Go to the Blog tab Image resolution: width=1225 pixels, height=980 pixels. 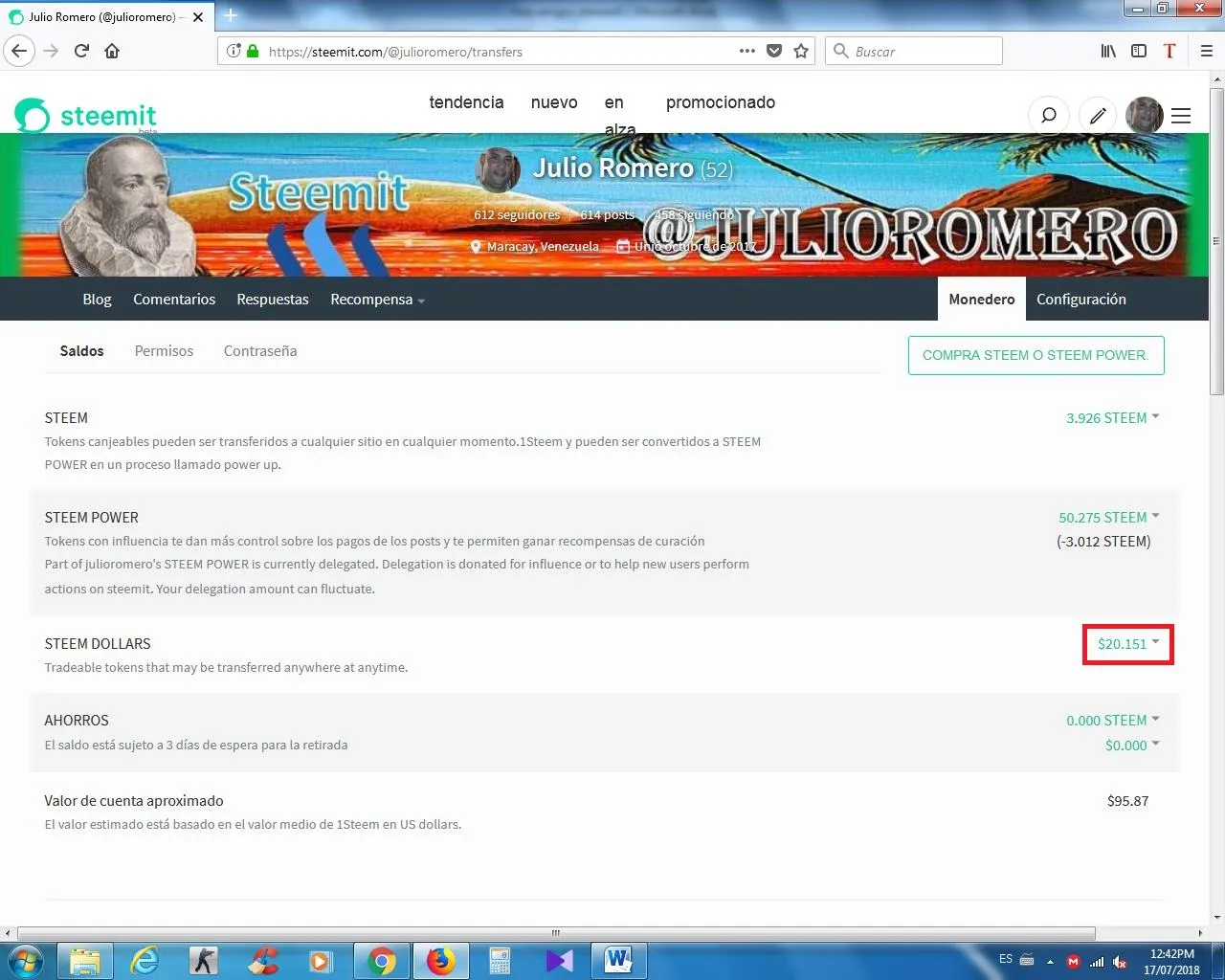click(x=97, y=299)
